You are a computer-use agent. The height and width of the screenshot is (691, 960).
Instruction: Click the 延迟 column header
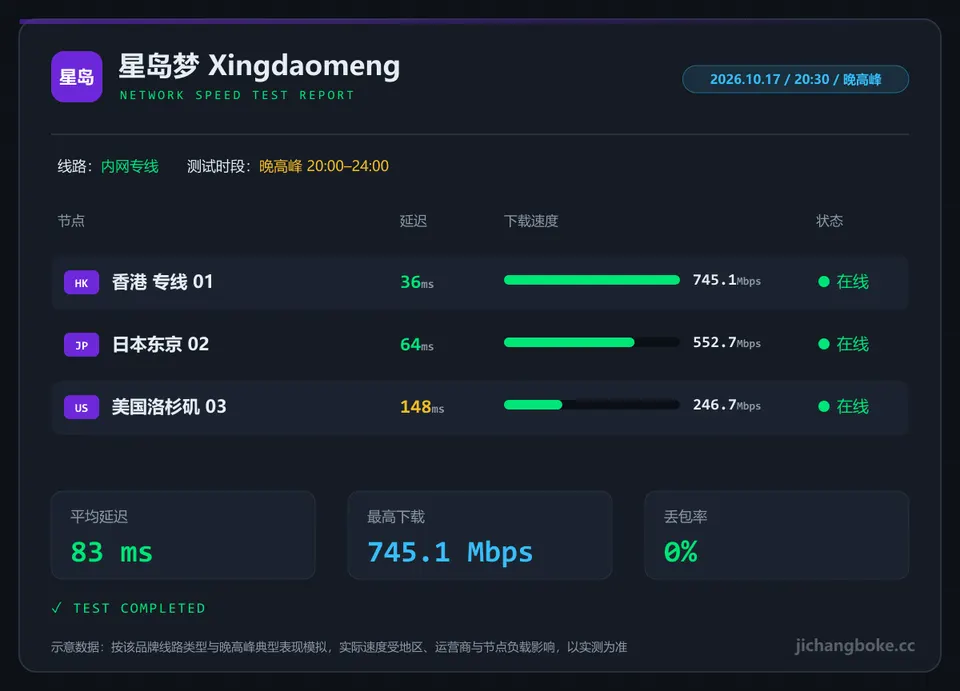(413, 221)
